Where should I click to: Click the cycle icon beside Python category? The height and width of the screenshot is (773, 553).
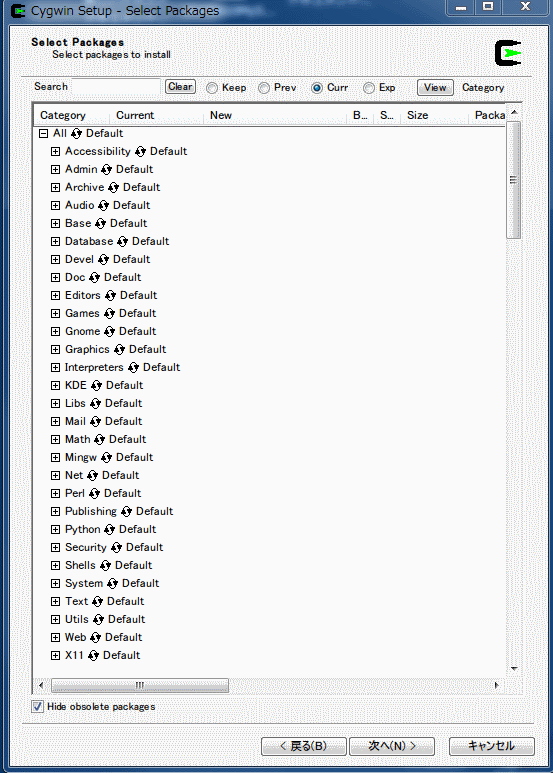109,530
